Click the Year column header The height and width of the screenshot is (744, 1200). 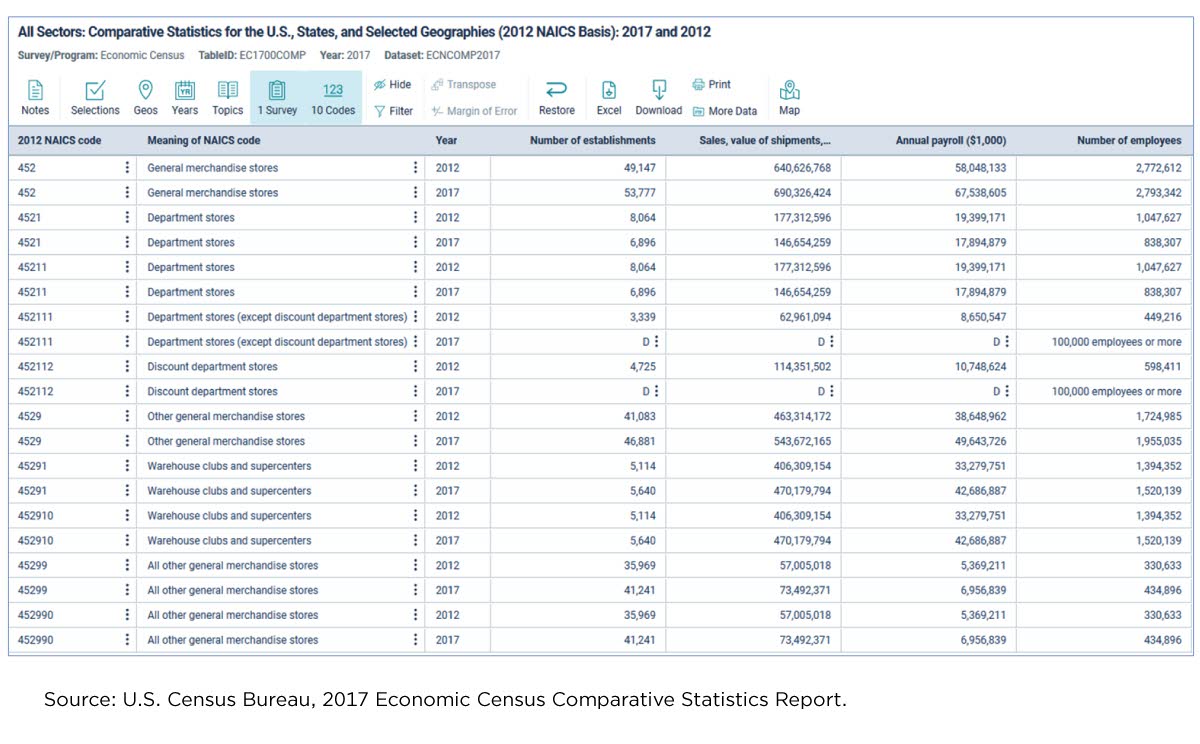point(446,140)
